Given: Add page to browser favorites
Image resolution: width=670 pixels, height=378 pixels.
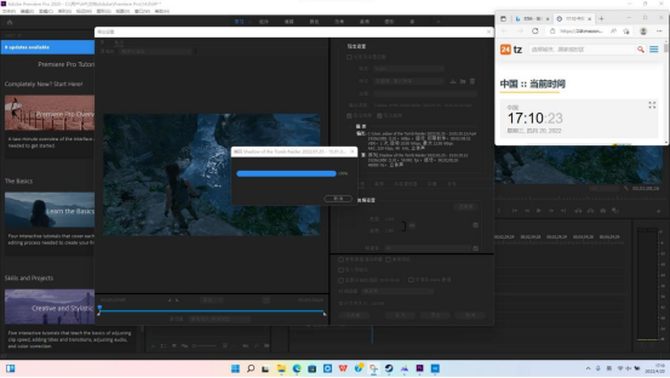Looking at the screenshot, I should (x=626, y=31).
